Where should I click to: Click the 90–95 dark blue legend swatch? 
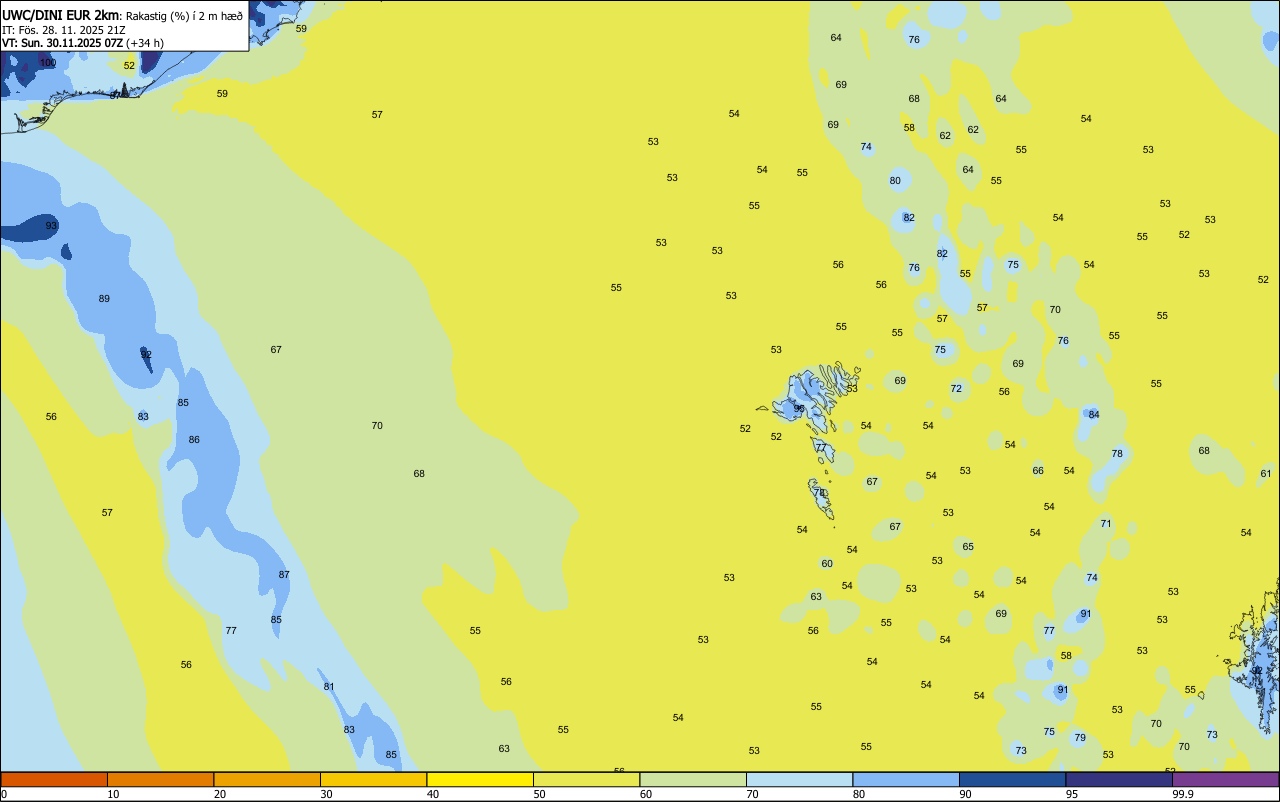point(1012,779)
